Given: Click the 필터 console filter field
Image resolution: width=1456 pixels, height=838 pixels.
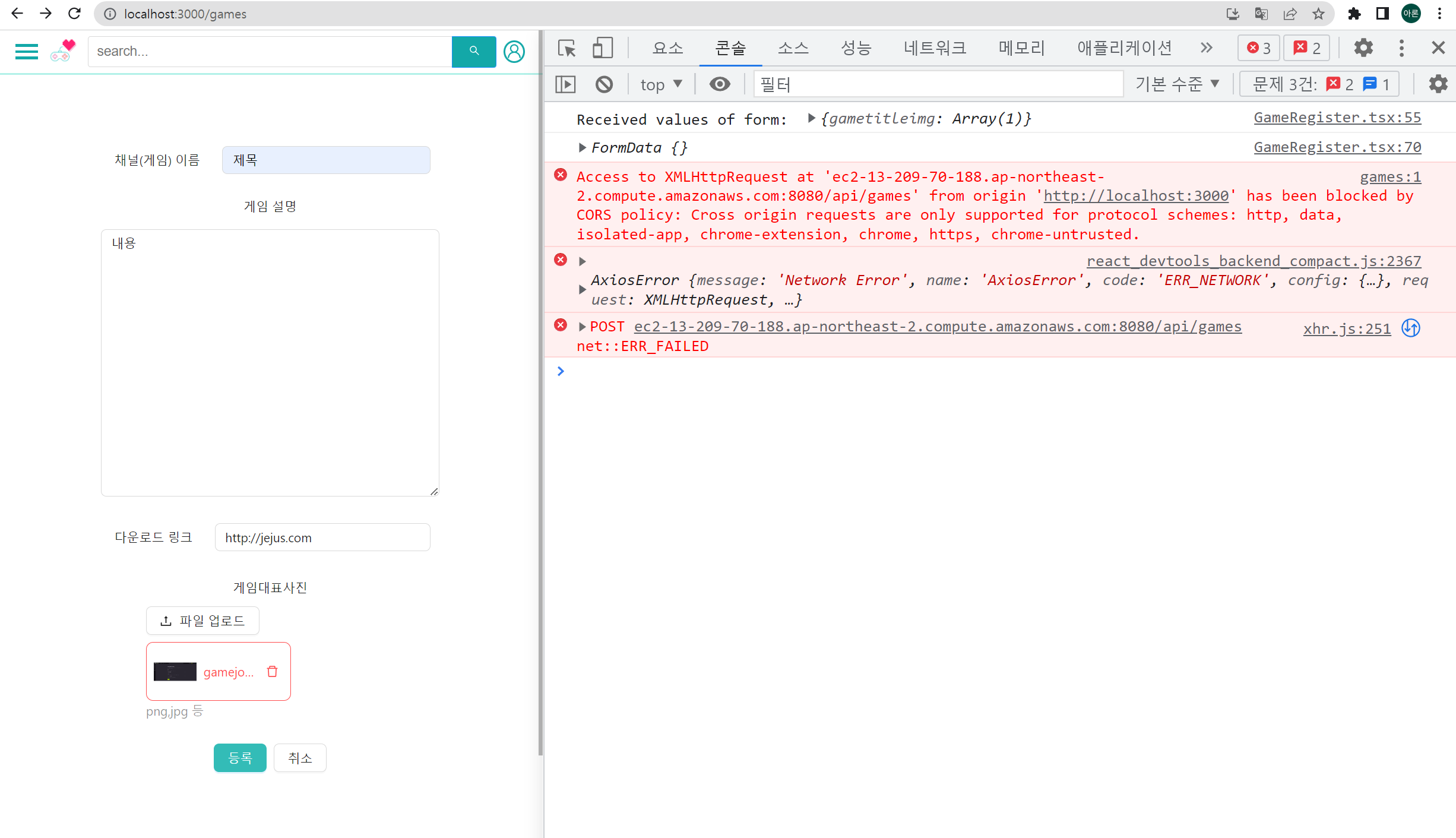Looking at the screenshot, I should click(x=938, y=84).
